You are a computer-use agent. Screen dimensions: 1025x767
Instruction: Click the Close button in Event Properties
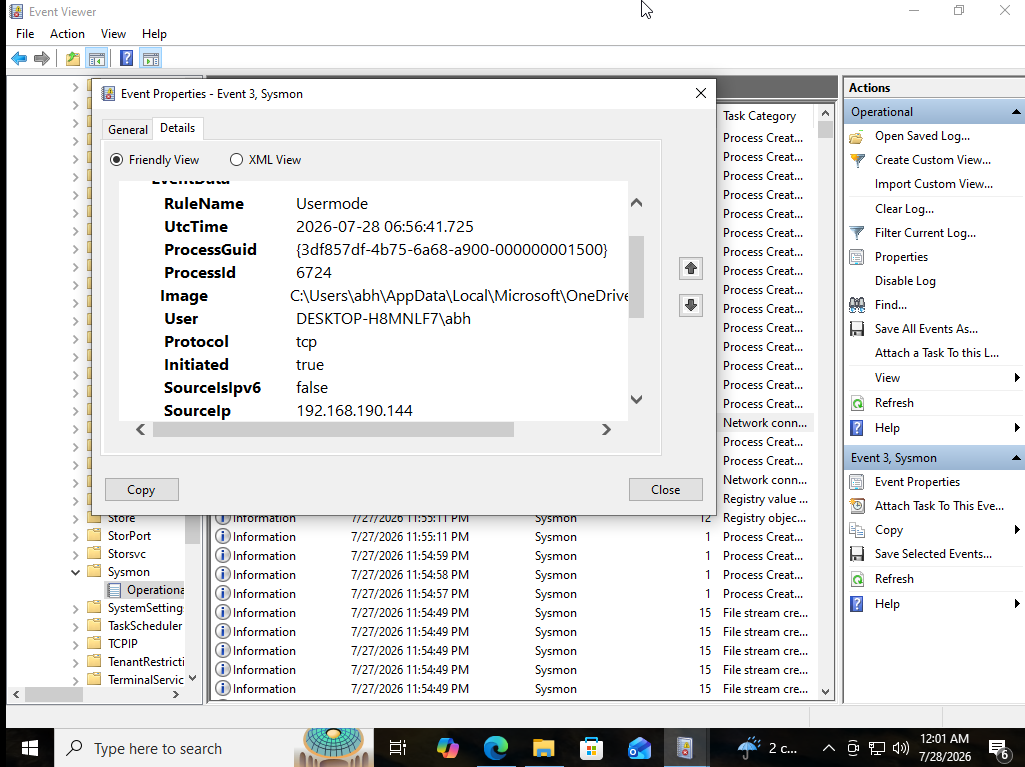click(x=665, y=490)
